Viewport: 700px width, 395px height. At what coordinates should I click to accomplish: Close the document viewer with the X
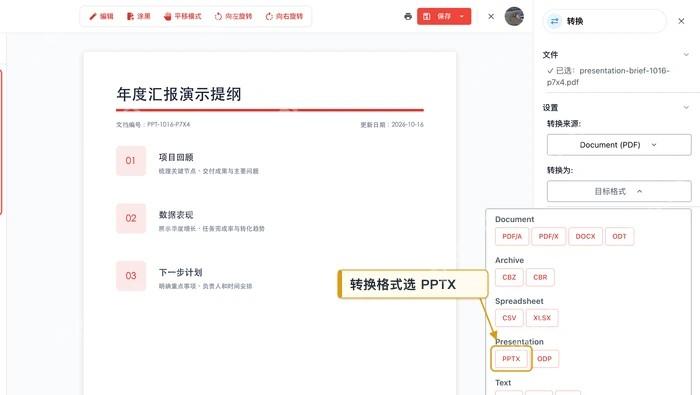click(491, 17)
